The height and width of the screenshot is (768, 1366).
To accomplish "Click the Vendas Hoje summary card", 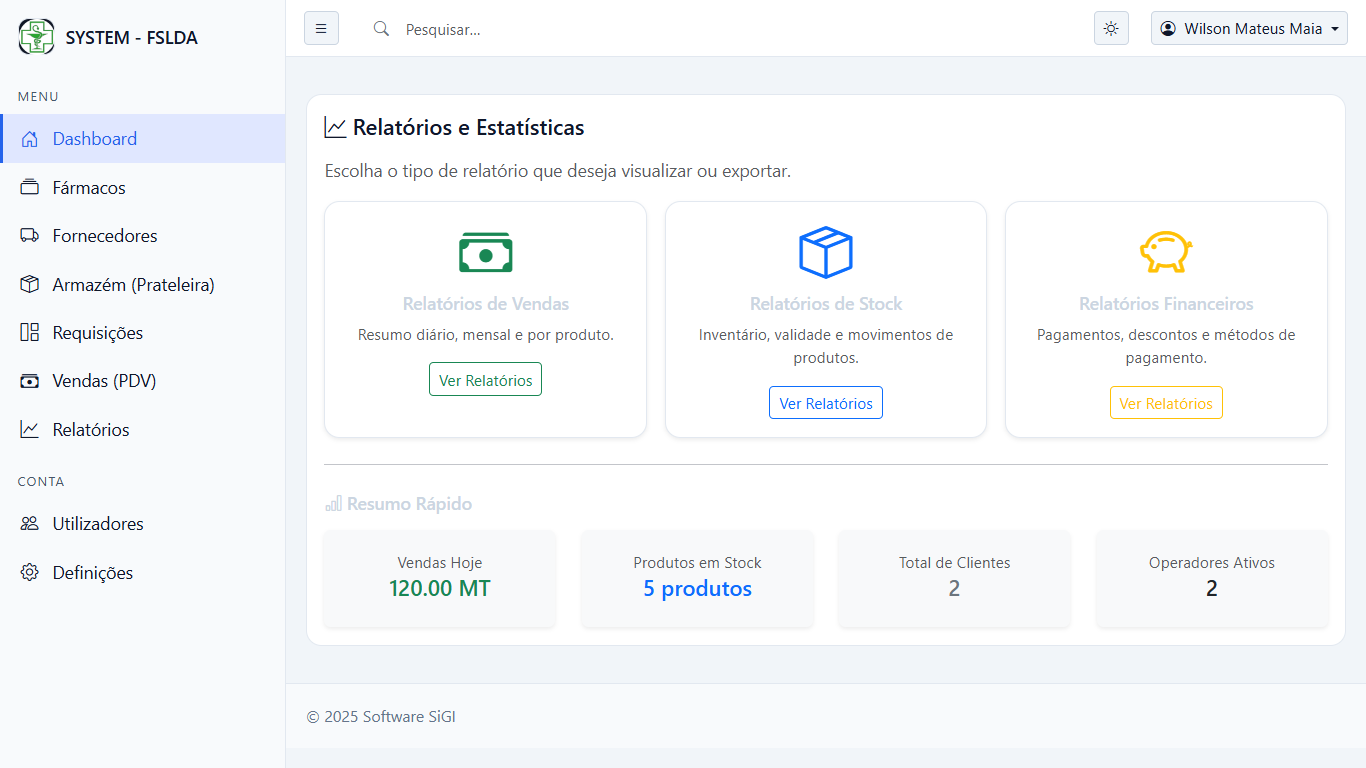I will pos(440,578).
